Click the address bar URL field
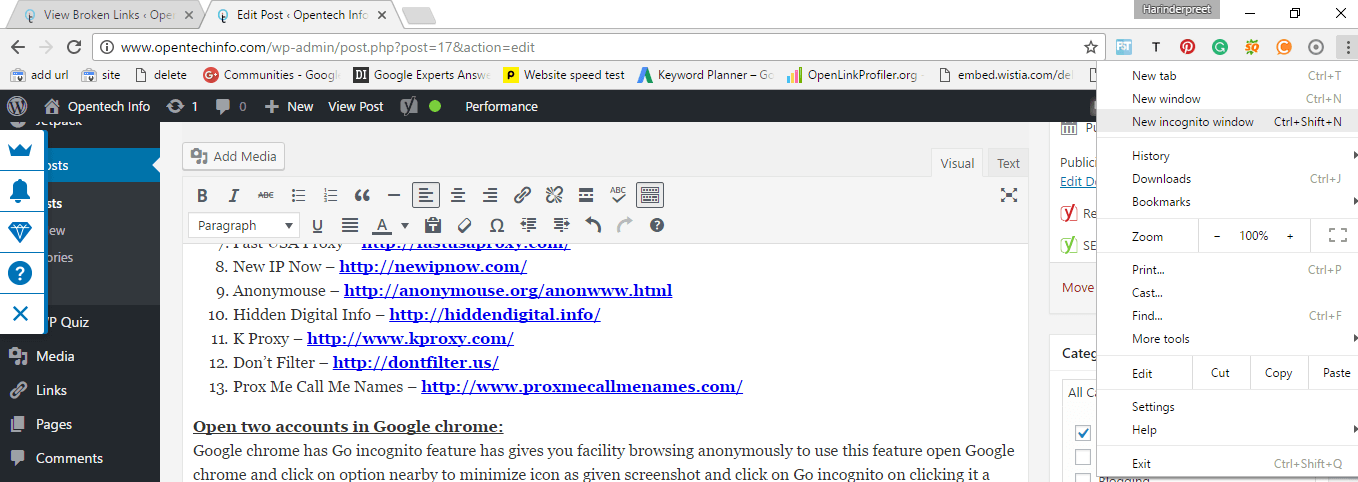The width and height of the screenshot is (1358, 482). click(590, 47)
